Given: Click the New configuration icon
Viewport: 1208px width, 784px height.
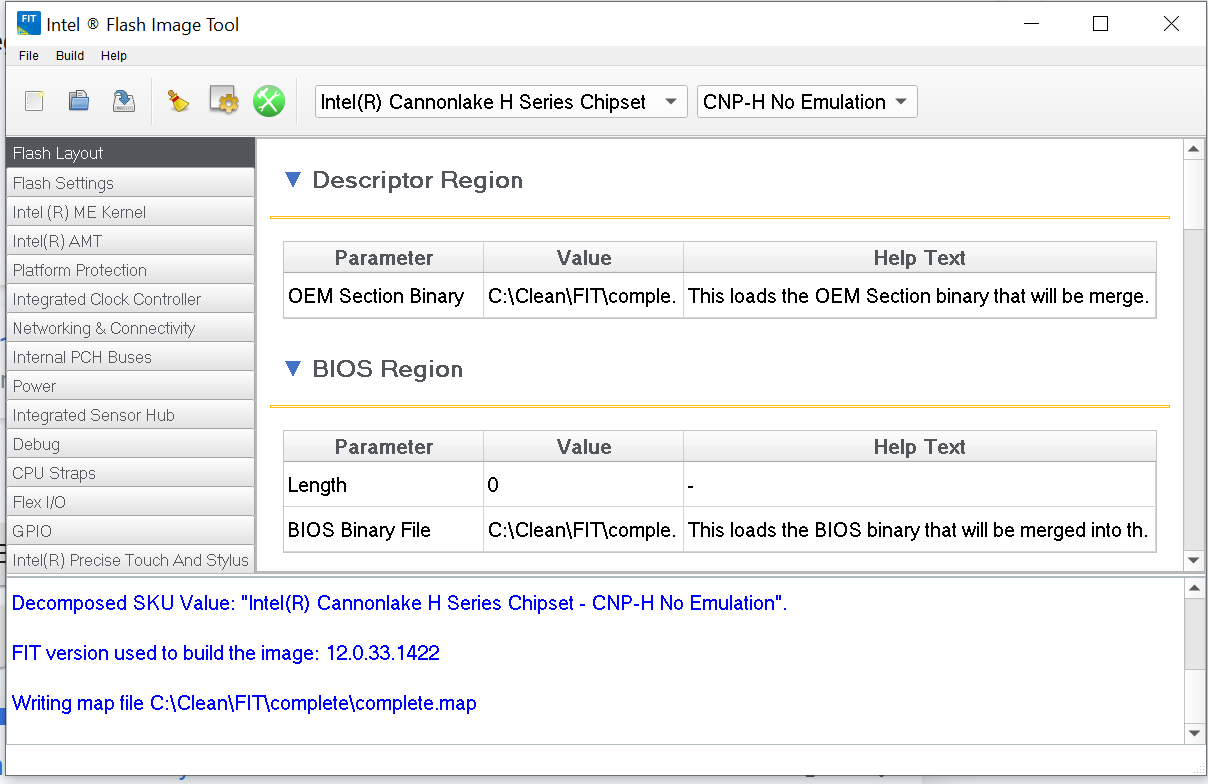Looking at the screenshot, I should (x=35, y=101).
